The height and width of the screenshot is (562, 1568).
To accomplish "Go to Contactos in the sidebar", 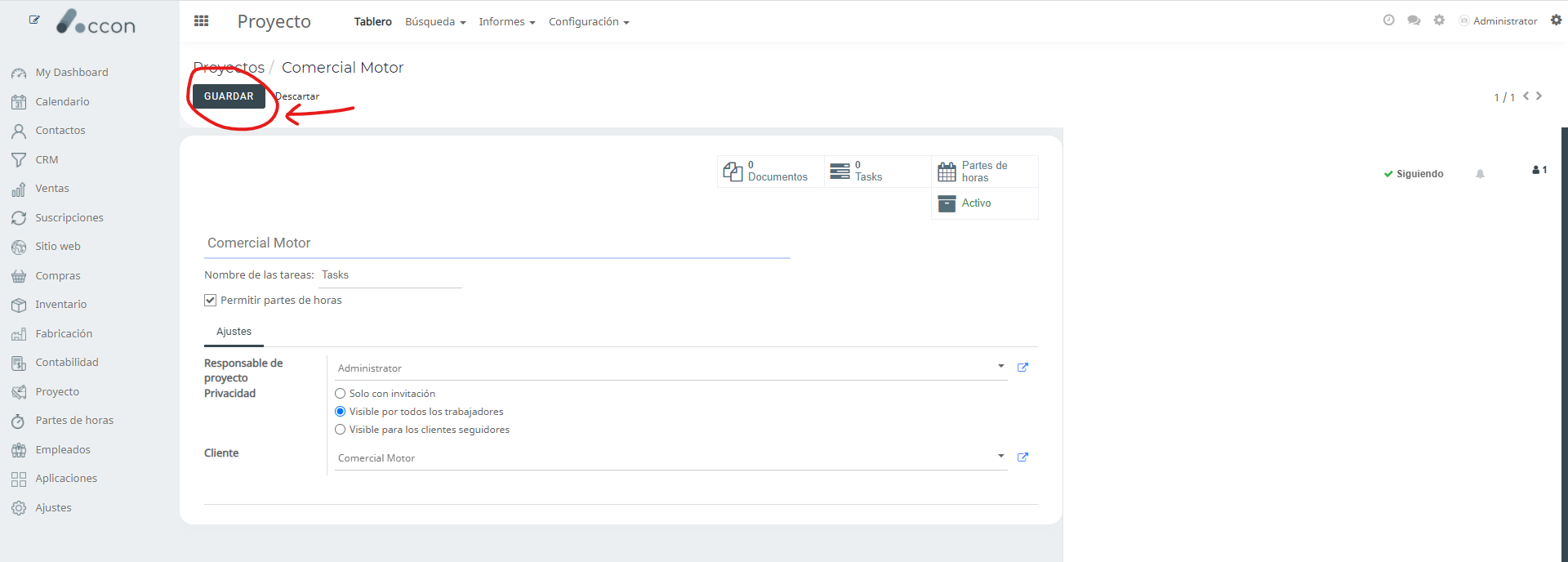I will (60, 131).
